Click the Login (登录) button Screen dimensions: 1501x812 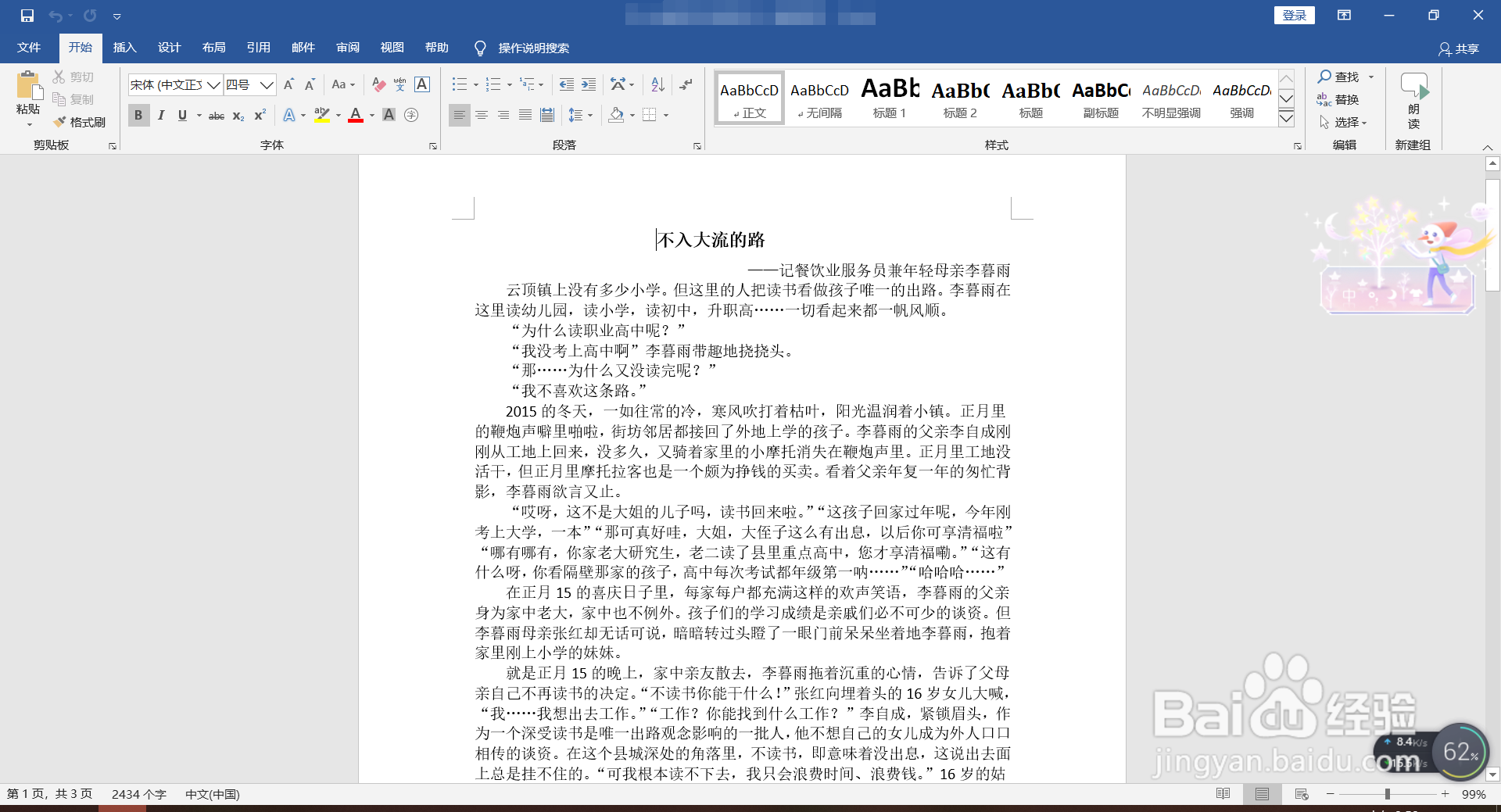(x=1295, y=16)
